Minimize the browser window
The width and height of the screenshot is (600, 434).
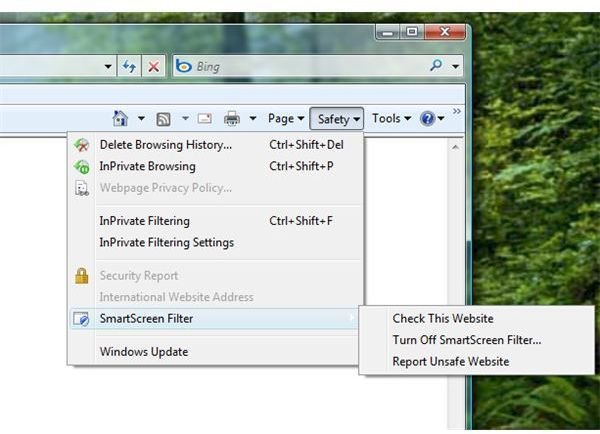pos(388,33)
